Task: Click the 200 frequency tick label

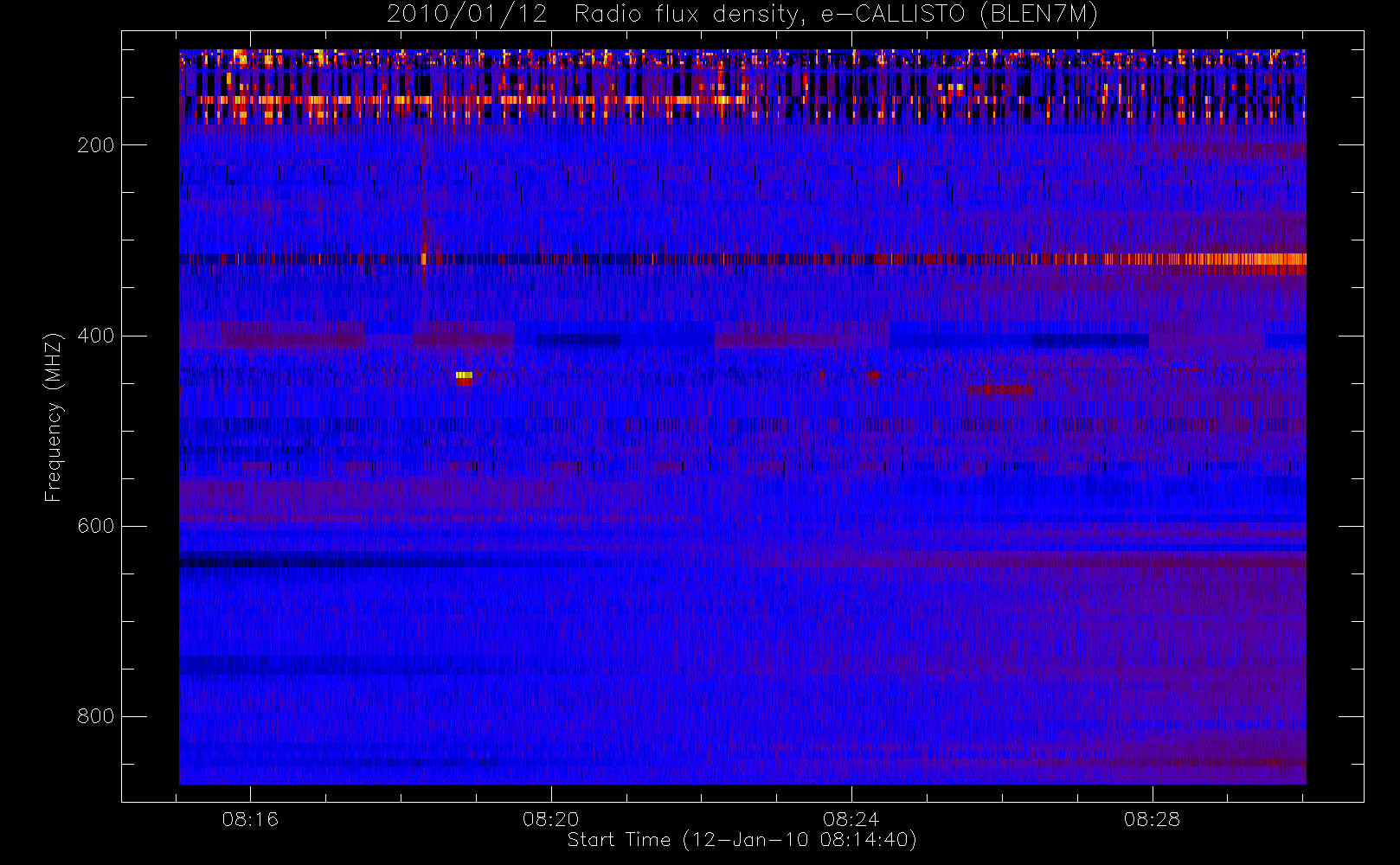Action: (x=95, y=145)
